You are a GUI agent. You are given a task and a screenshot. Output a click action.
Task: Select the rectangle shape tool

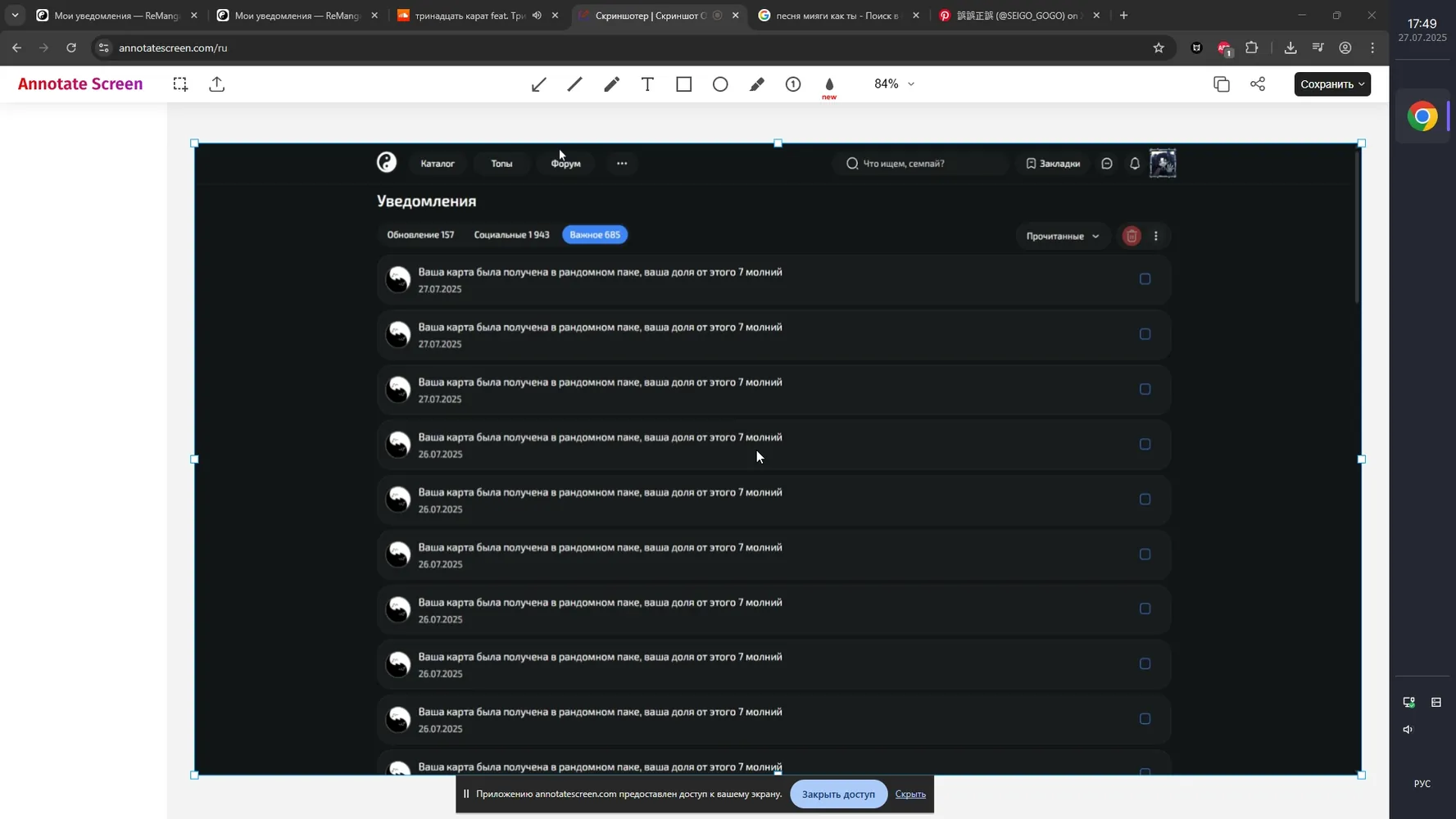pos(684,84)
